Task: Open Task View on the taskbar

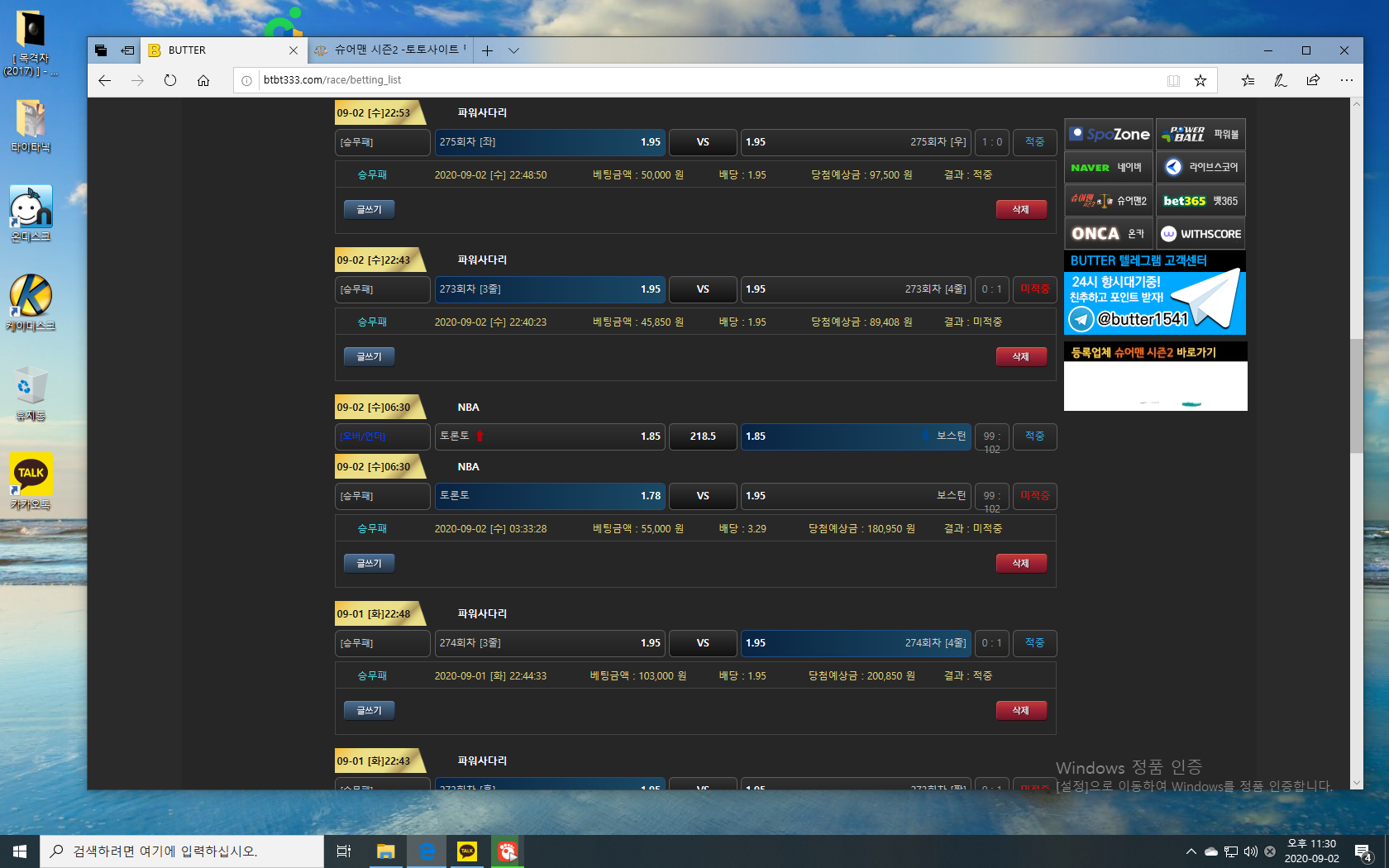Action: [344, 851]
